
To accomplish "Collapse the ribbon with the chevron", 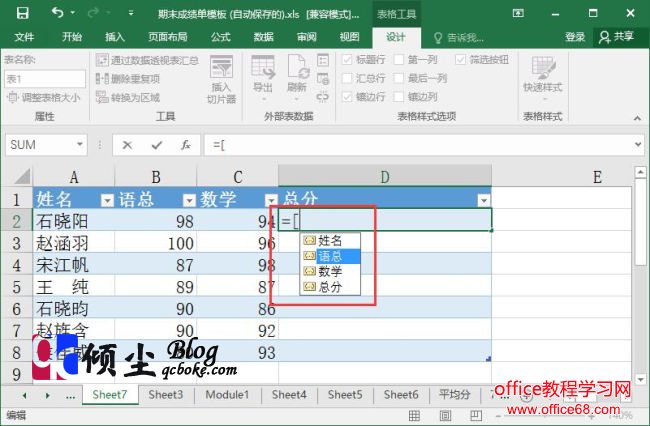I will 637,118.
